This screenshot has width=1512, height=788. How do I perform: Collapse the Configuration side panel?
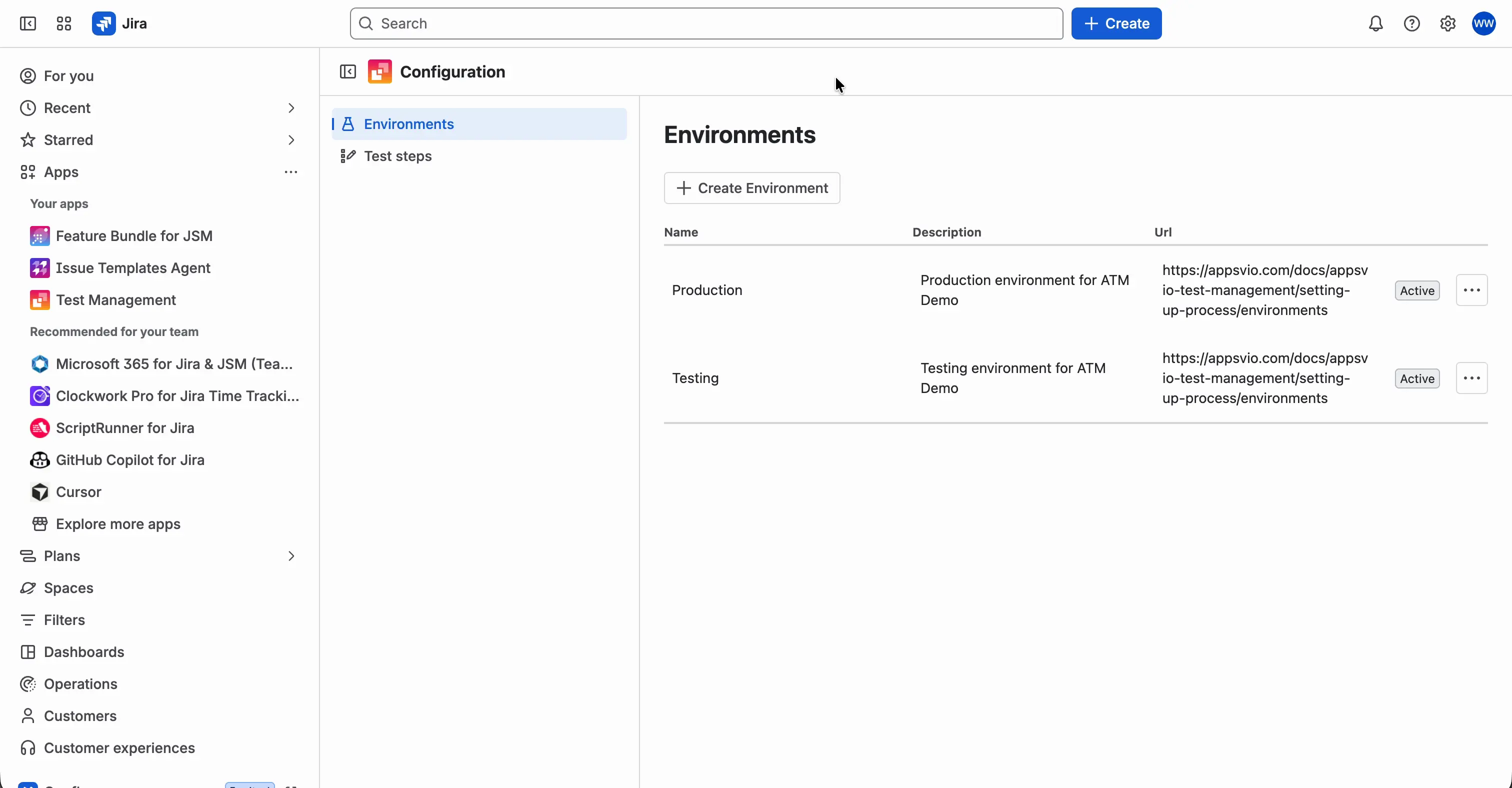point(348,71)
